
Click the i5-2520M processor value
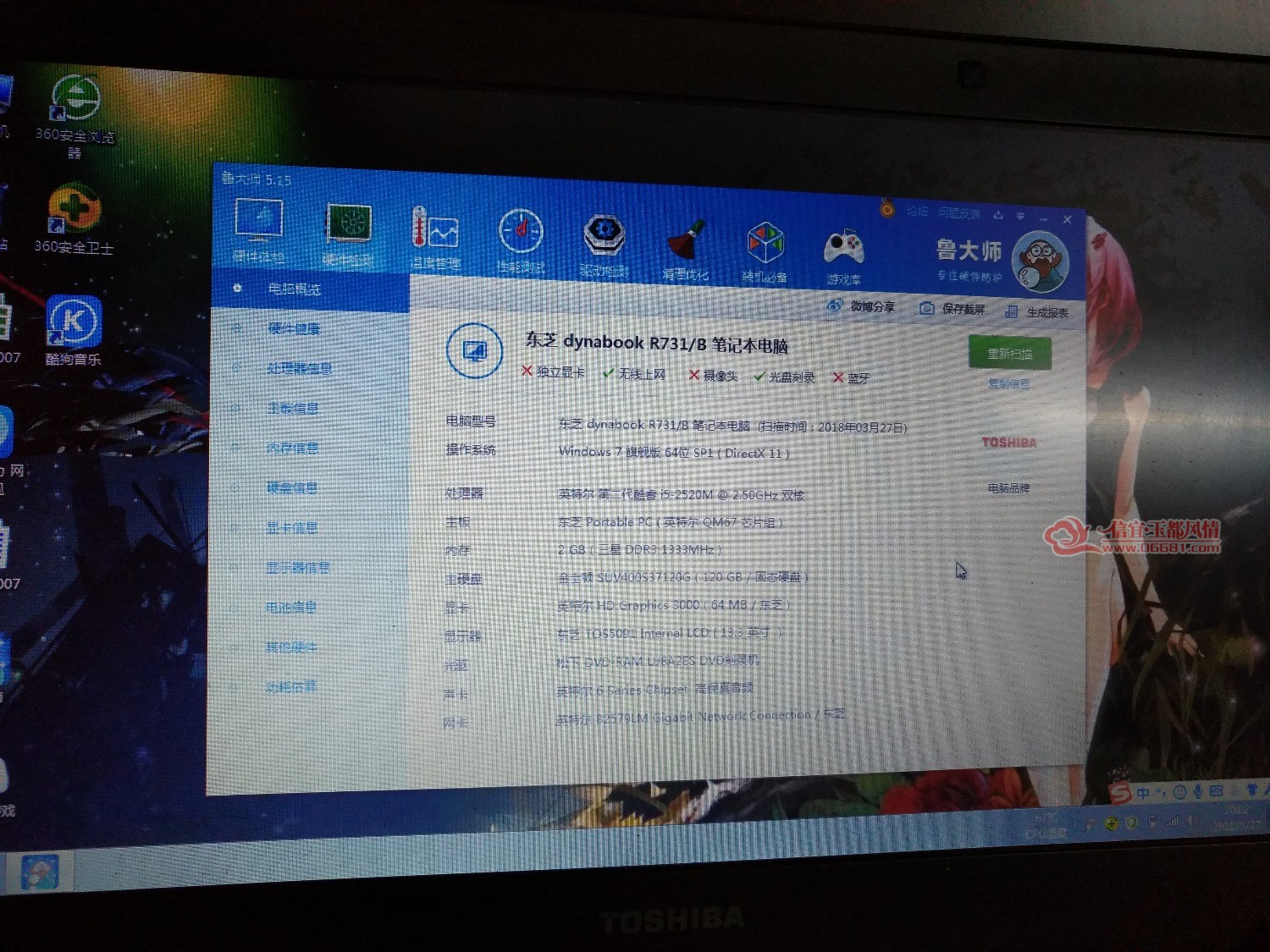point(682,494)
